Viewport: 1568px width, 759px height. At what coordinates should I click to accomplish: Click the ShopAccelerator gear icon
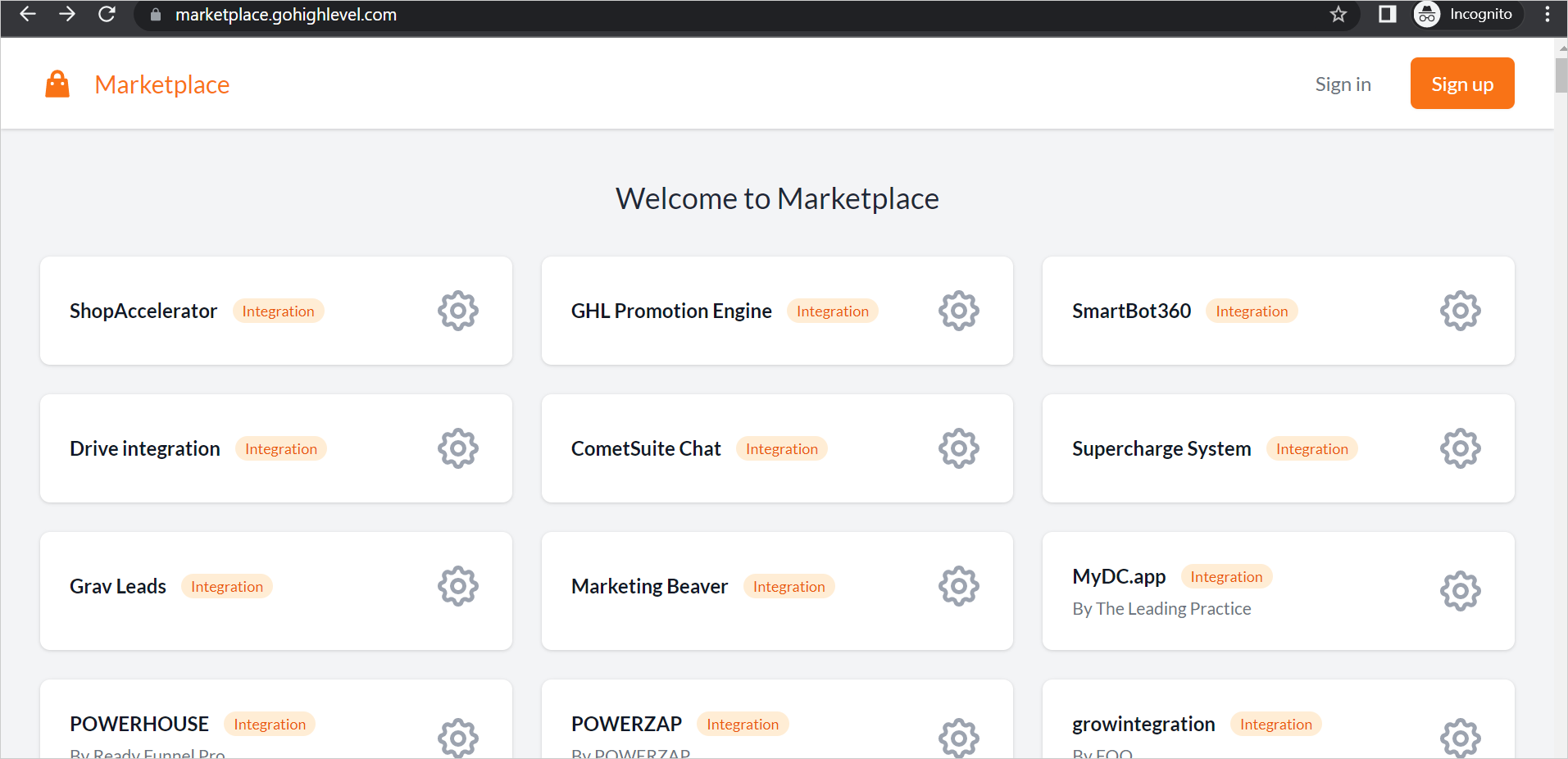457,311
